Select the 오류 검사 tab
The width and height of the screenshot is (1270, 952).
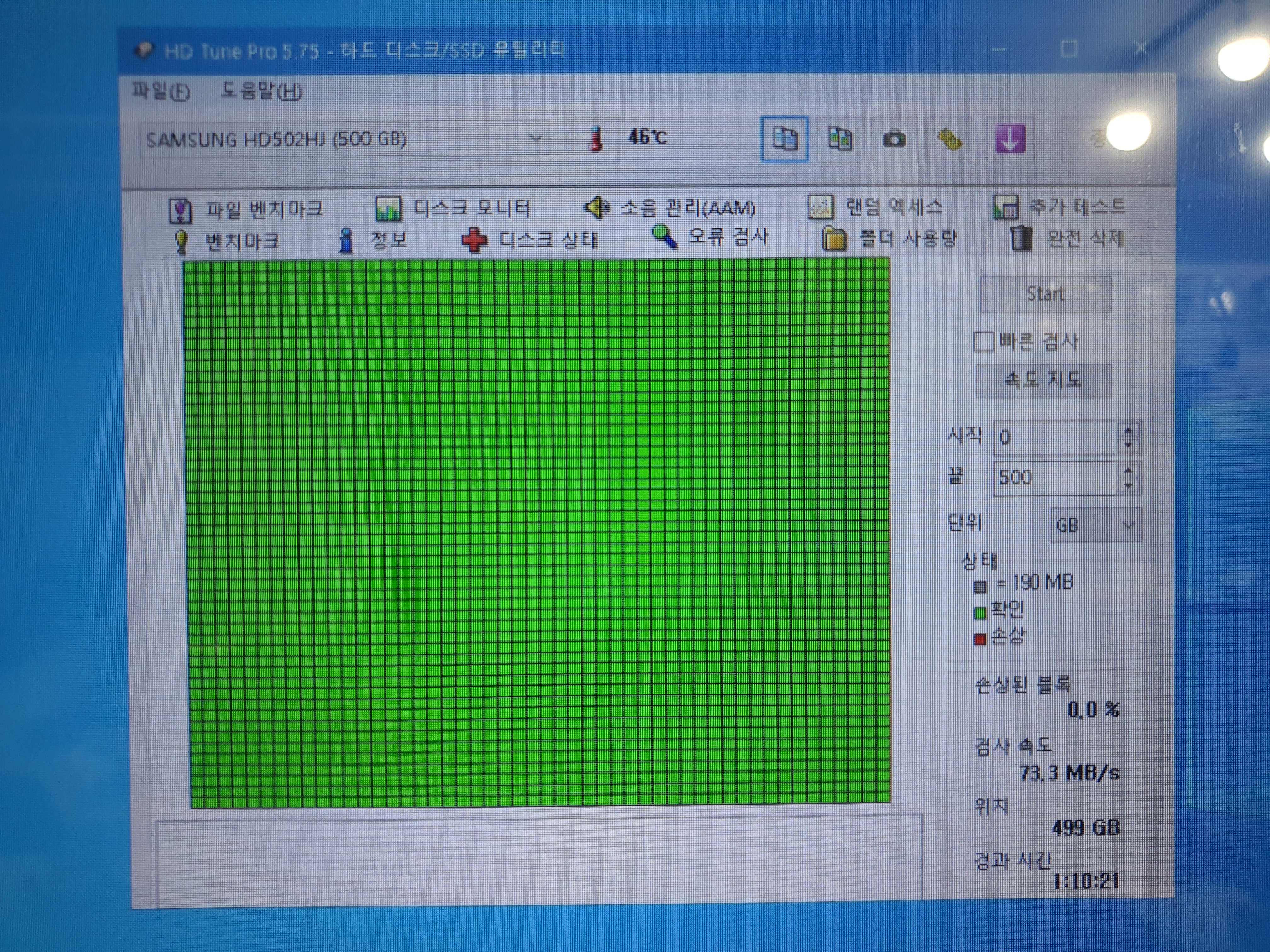point(710,236)
